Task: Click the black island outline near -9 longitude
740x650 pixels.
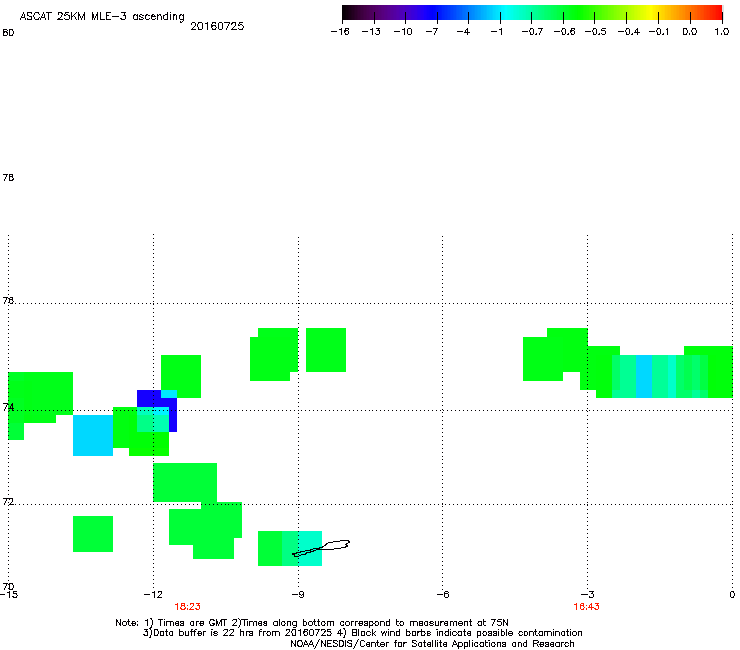Action: 321,548
